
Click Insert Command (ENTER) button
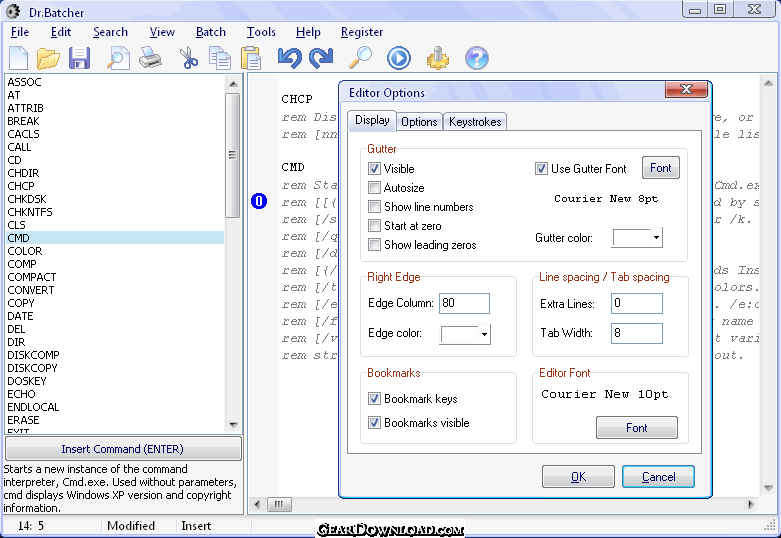123,449
